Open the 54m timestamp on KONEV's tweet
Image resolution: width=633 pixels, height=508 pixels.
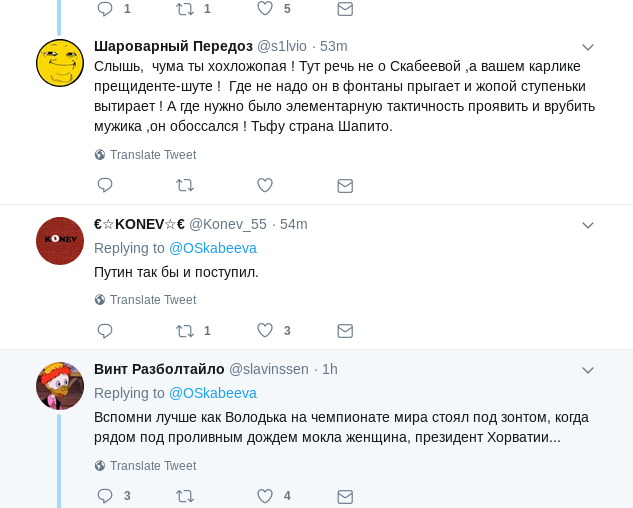[294, 224]
